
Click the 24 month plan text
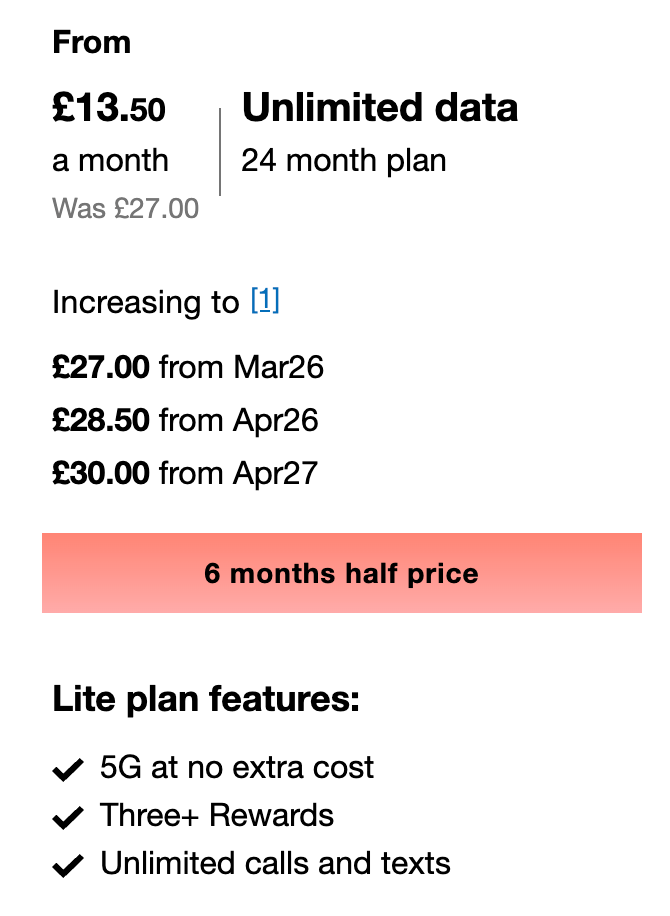(x=344, y=161)
